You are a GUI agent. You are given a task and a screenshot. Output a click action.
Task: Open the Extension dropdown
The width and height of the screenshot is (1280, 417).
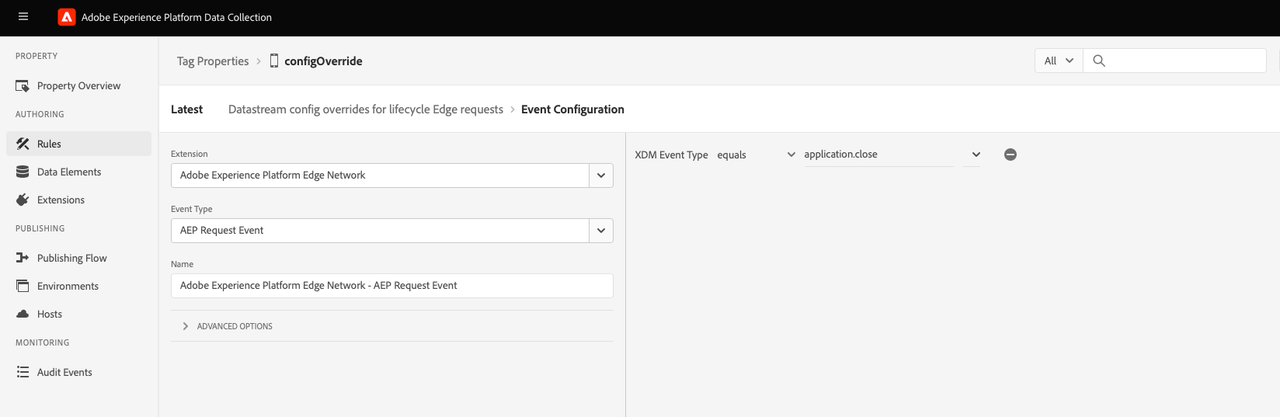(x=392, y=175)
